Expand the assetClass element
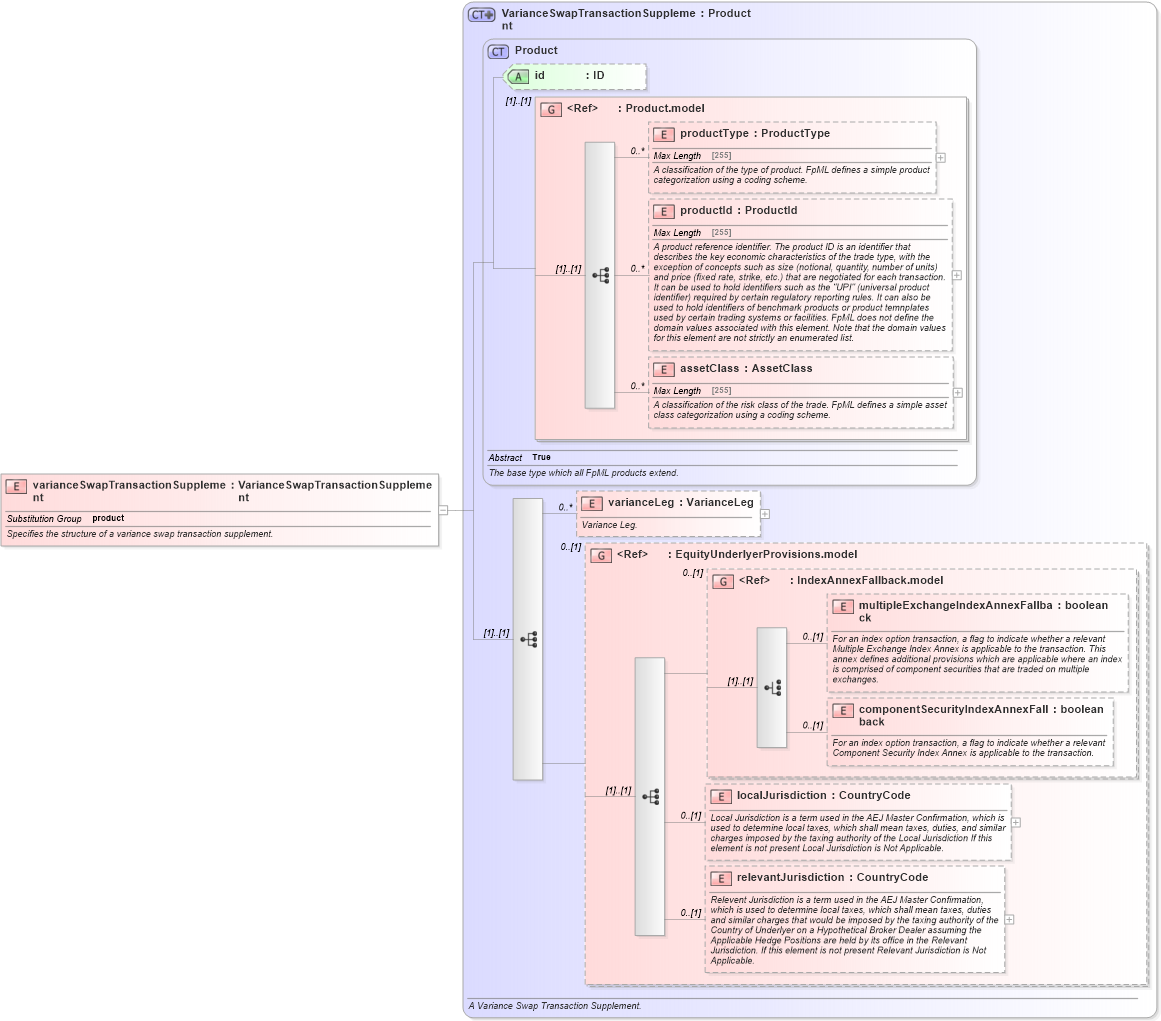 [x=958, y=393]
